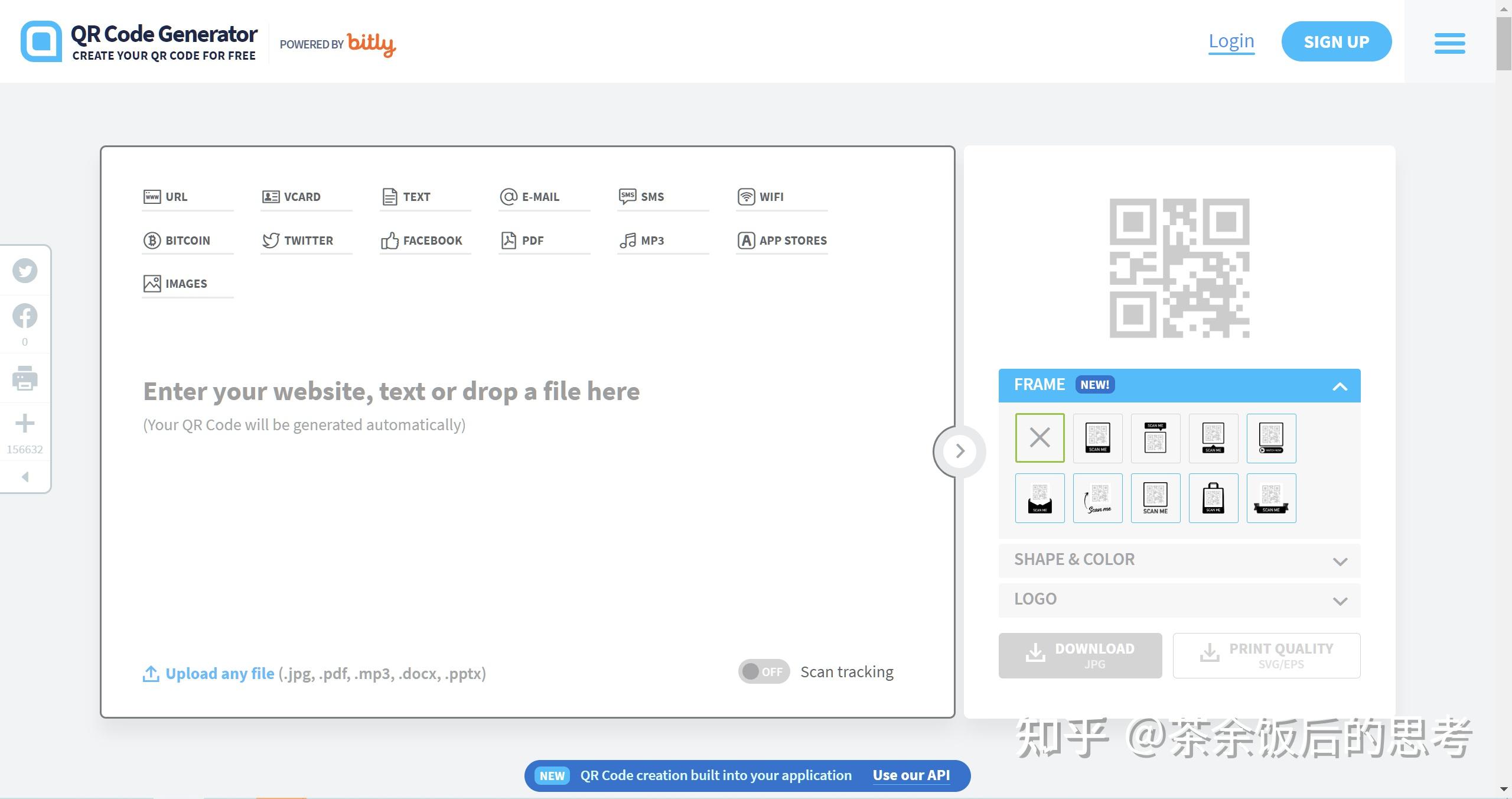Open the Login link

[1231, 41]
